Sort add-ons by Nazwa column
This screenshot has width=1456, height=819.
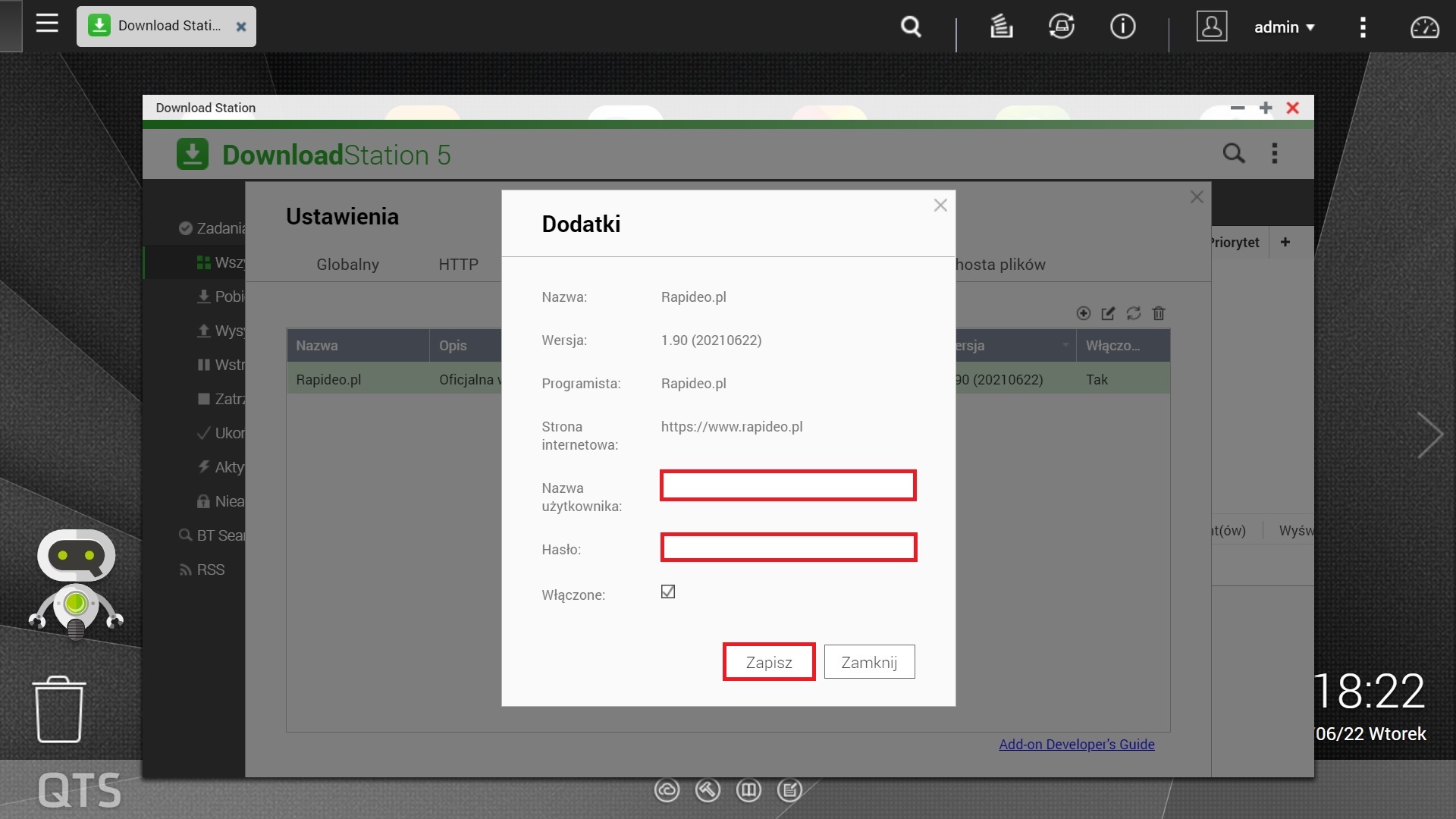click(x=358, y=345)
